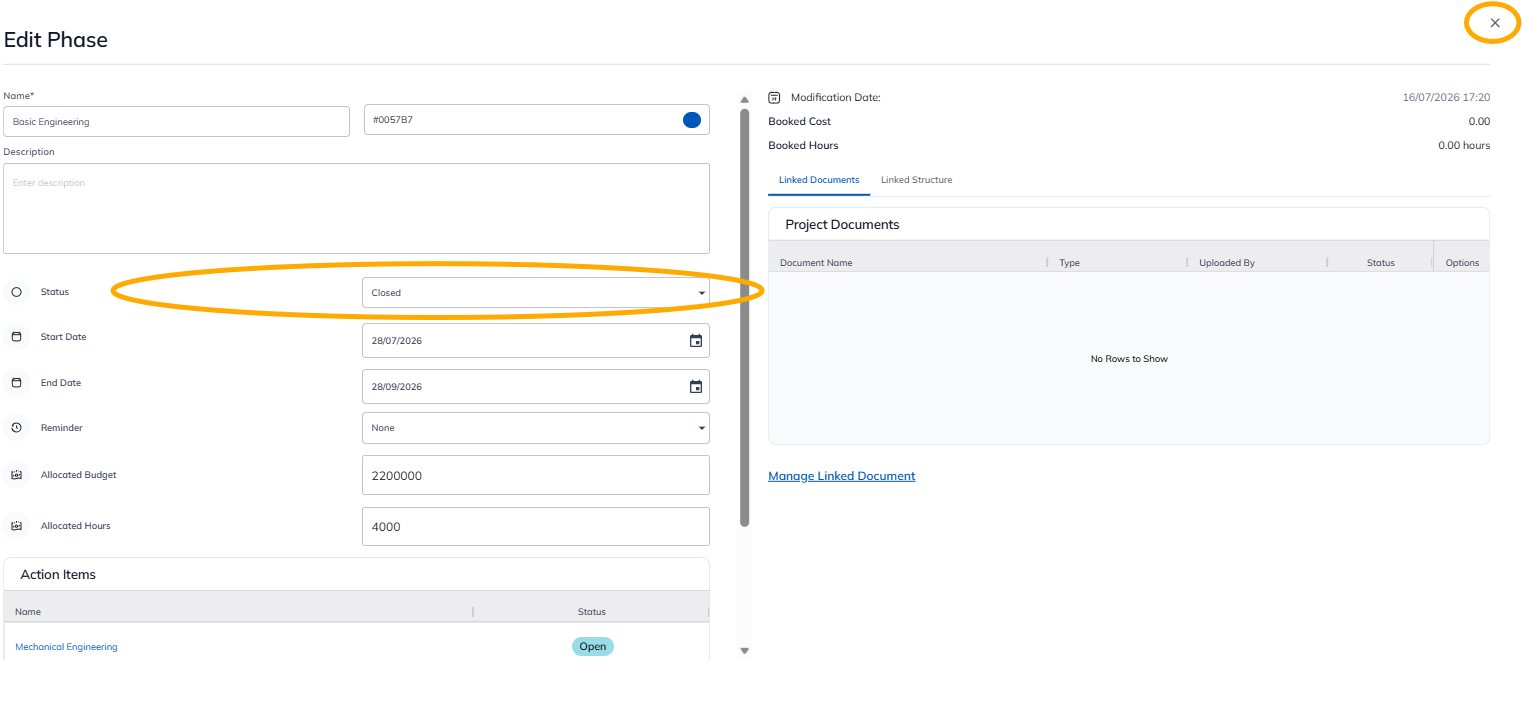Viewport: 1522px width, 702px height.
Task: Click the Allocated Budget icon
Action: point(16,475)
